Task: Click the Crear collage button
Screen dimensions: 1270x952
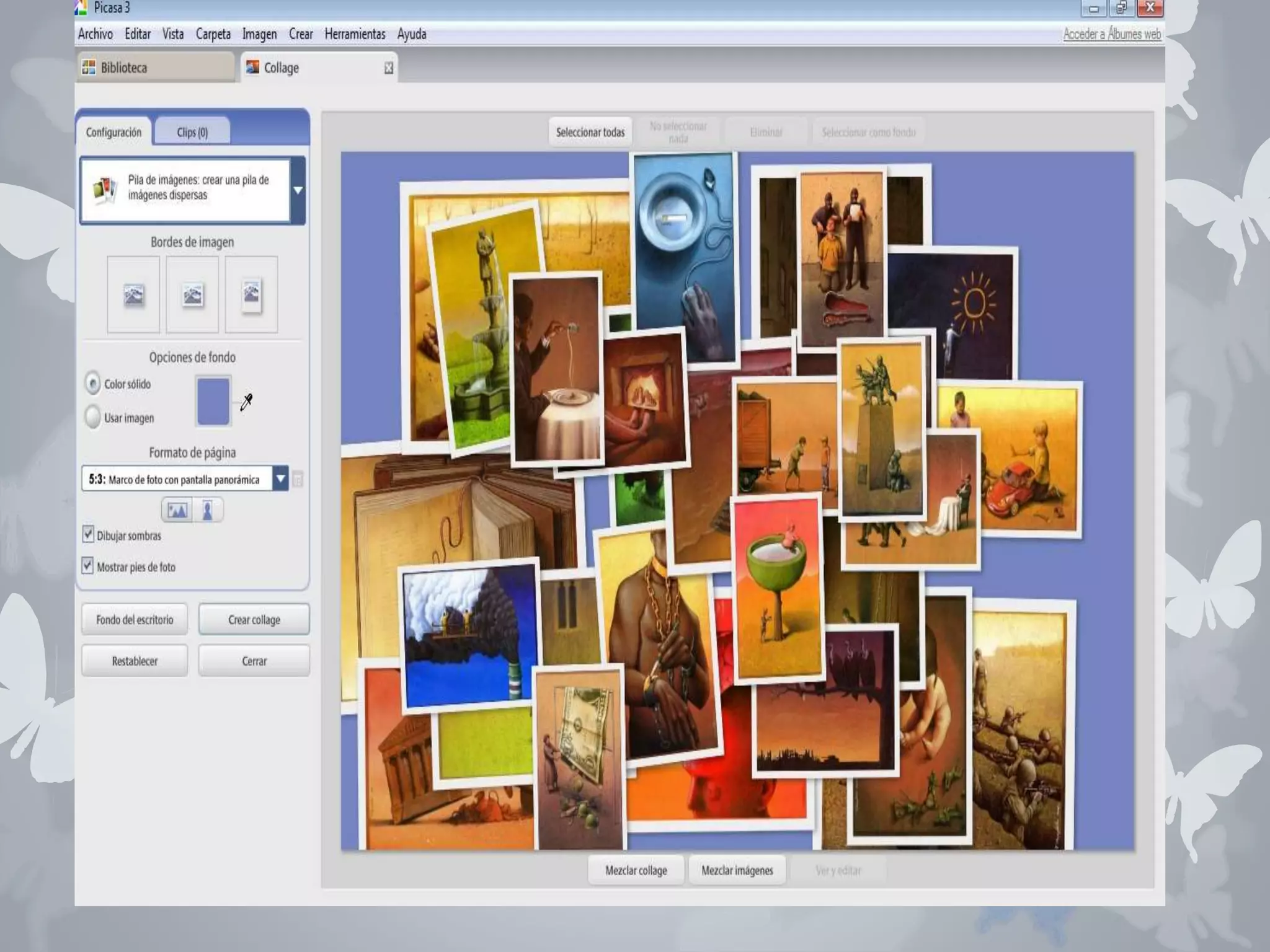Action: pos(254,620)
